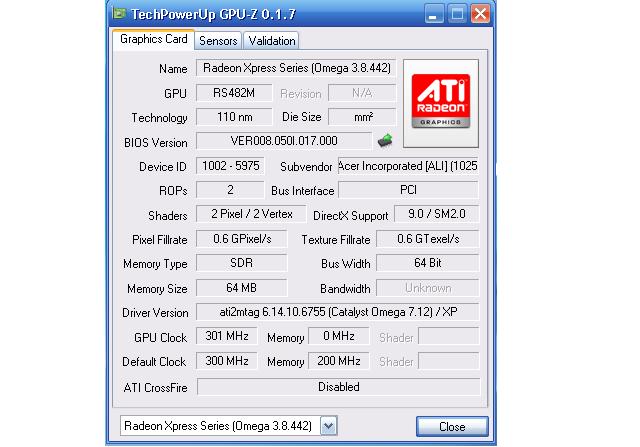Click the Texture Fillrate field 0.6 GTexel/s
This screenshot has height=447, width=640.
tap(427, 239)
